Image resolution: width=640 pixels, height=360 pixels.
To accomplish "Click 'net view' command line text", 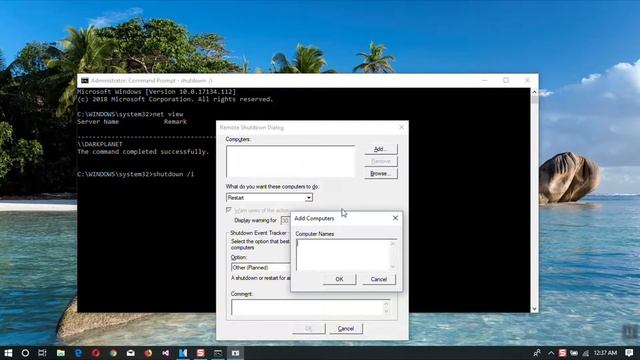I will coord(168,114).
